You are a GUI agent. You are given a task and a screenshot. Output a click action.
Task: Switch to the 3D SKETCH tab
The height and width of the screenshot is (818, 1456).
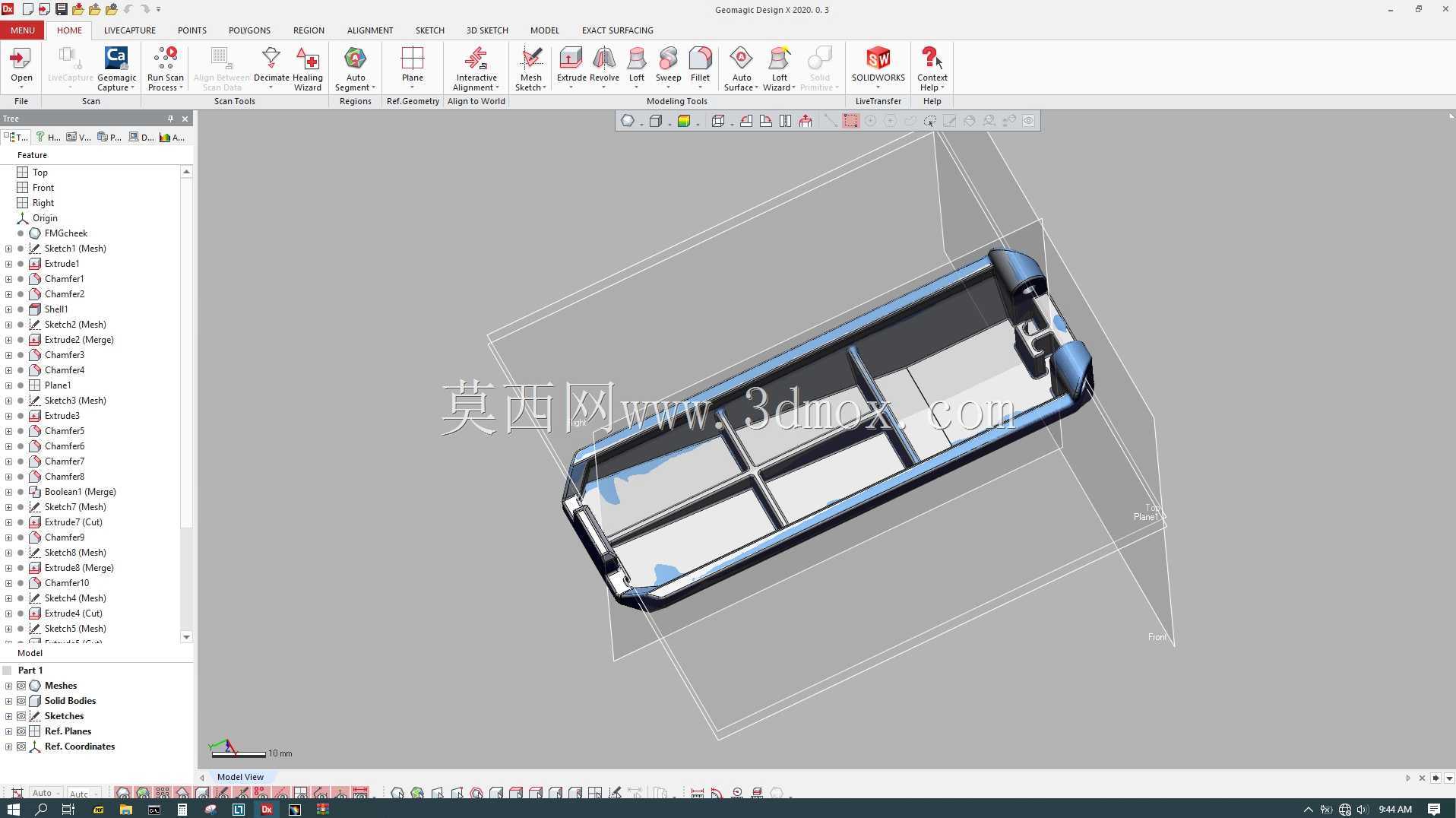click(487, 30)
